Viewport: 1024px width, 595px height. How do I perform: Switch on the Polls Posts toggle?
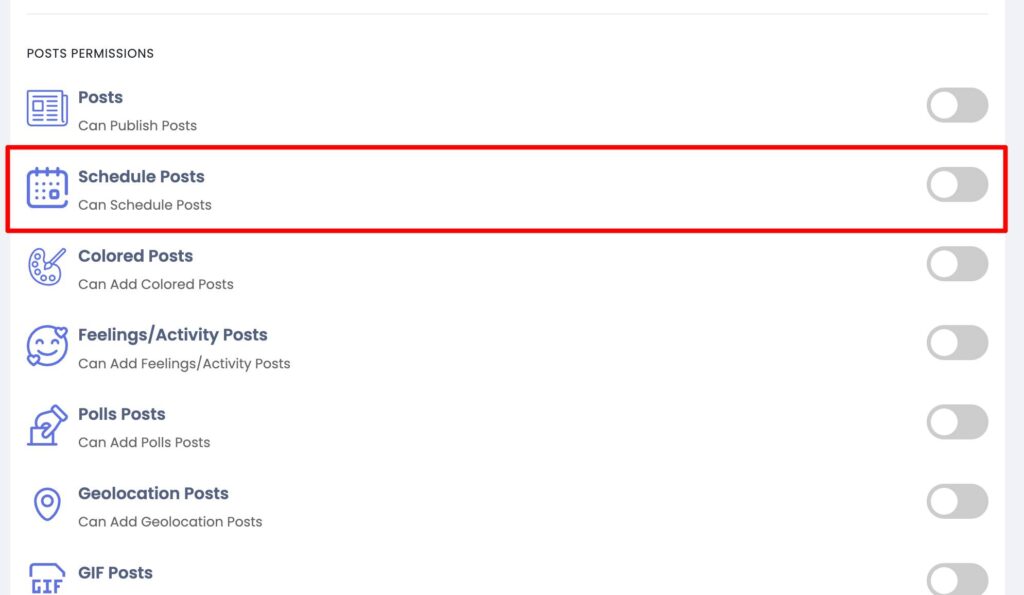957,422
